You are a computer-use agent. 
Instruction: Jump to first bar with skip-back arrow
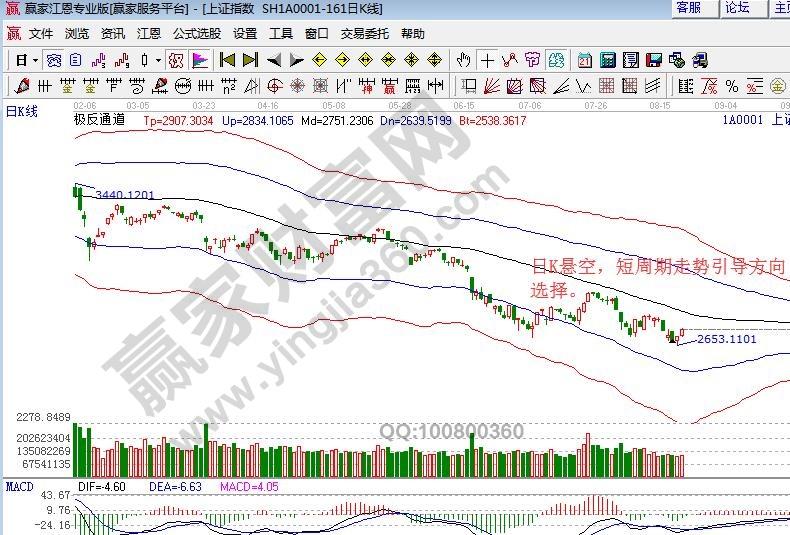pyautogui.click(x=228, y=60)
